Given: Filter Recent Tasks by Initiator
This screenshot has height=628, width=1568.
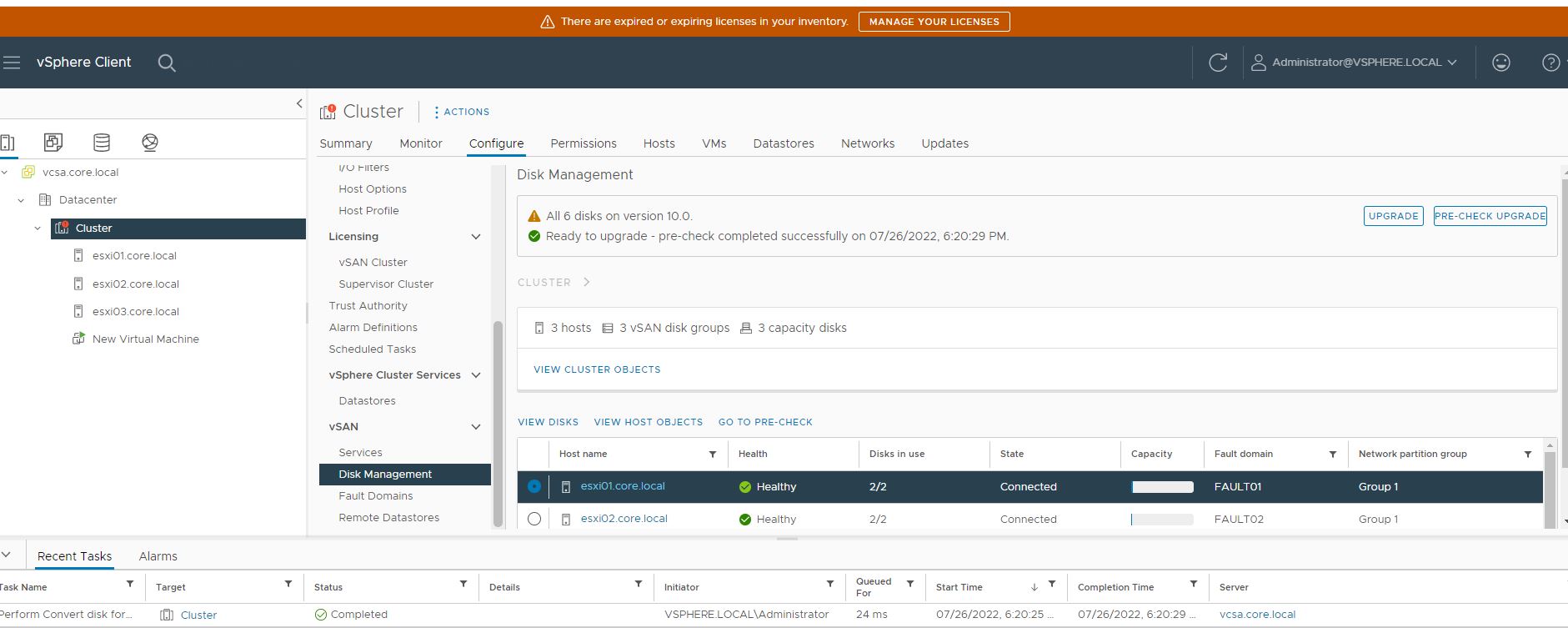Looking at the screenshot, I should click(x=830, y=584).
